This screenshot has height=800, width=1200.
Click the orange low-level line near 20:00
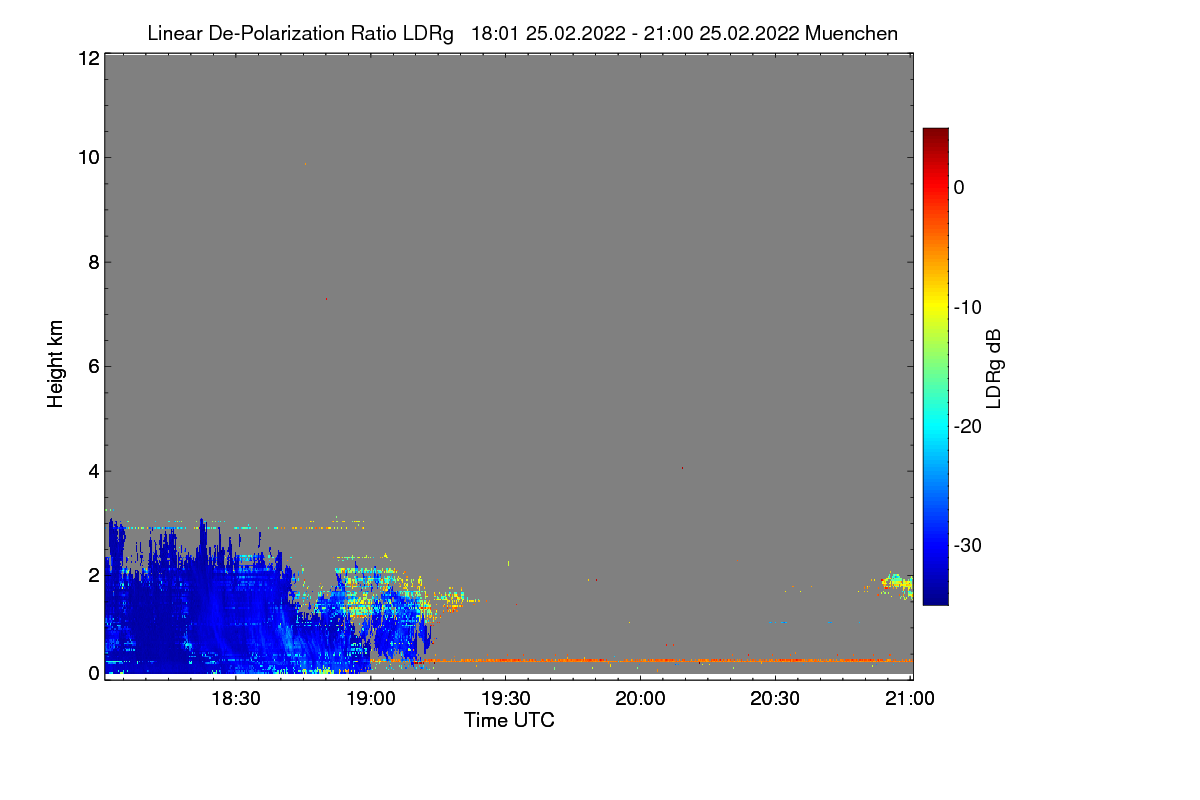tap(640, 660)
